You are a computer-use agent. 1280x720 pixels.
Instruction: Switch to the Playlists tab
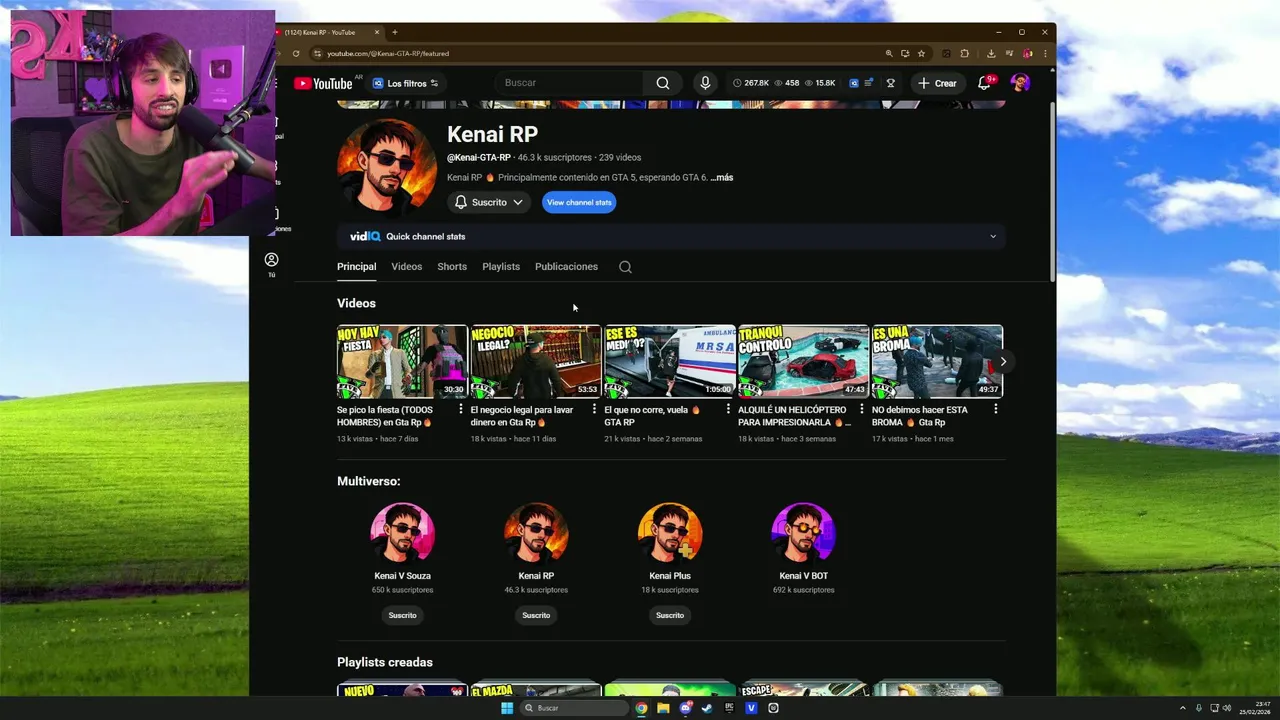tap(501, 267)
